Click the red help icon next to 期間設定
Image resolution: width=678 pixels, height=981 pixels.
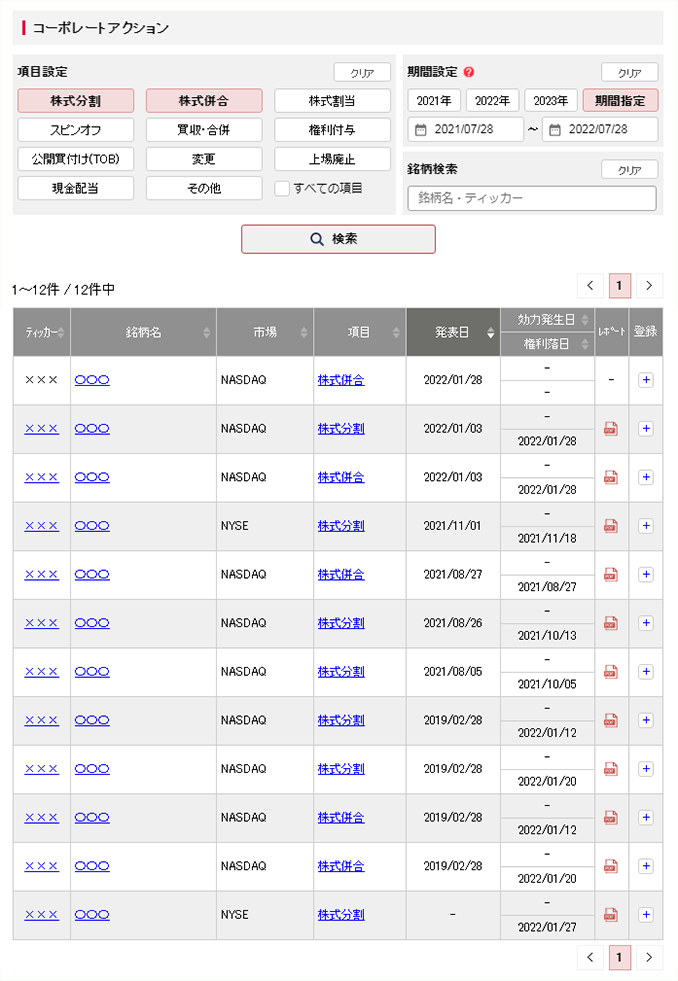(x=469, y=72)
